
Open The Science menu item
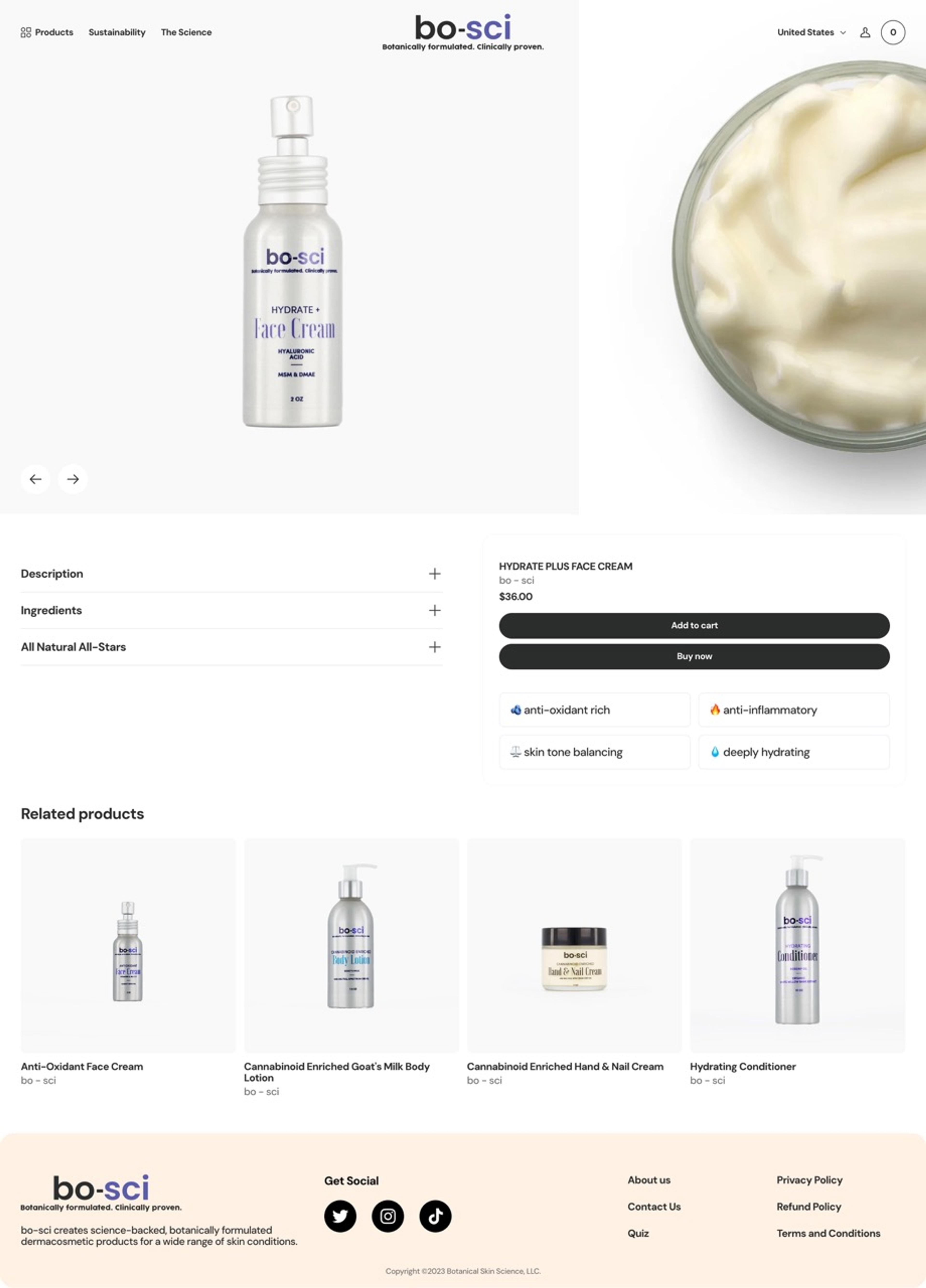tap(186, 32)
